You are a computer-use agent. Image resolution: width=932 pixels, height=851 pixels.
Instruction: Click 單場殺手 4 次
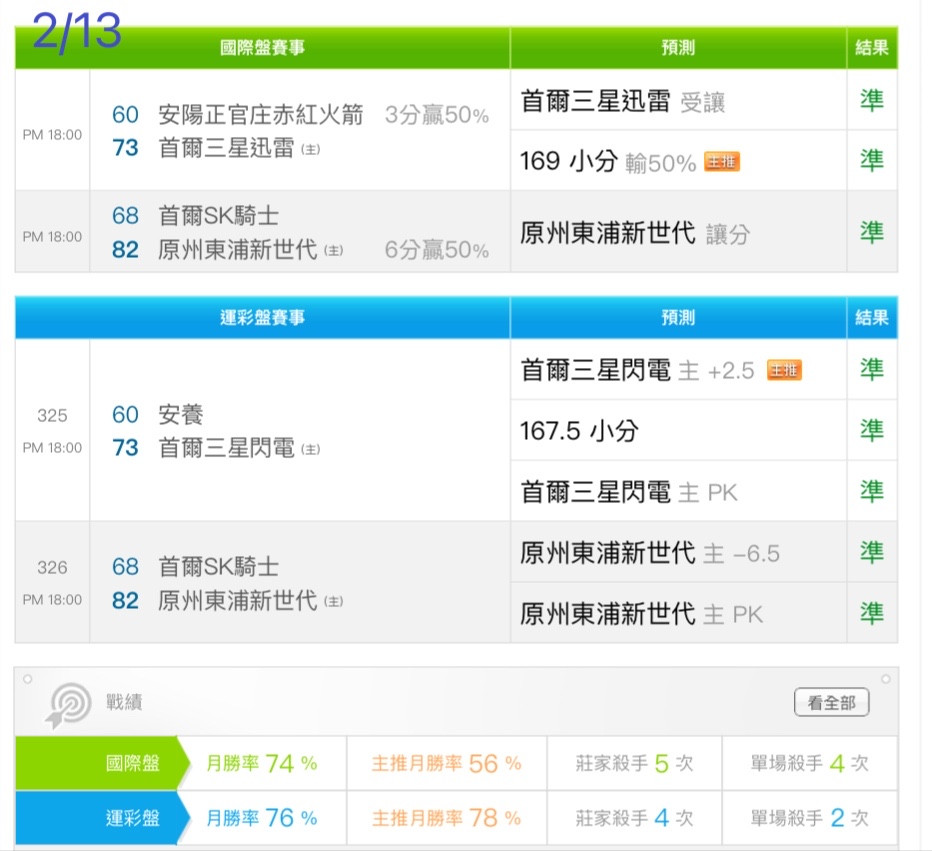pos(810,763)
